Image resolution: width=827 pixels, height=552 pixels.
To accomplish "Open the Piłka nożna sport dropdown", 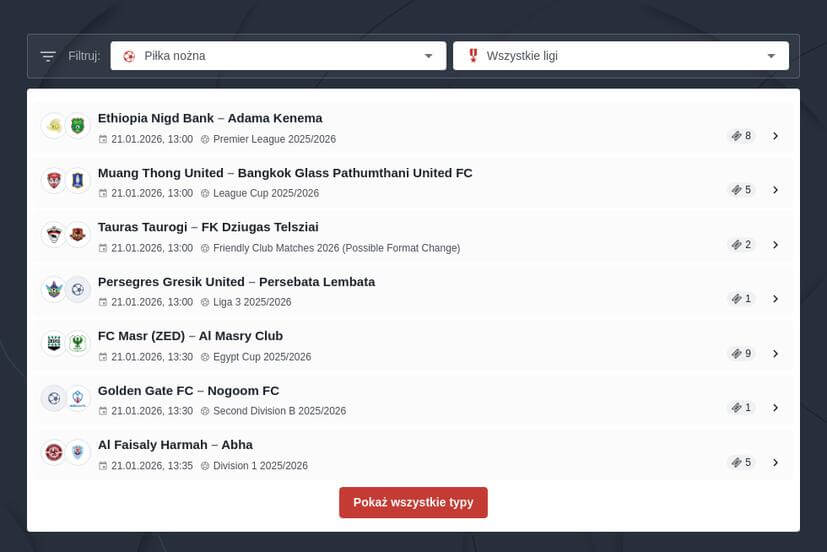I will (x=278, y=56).
